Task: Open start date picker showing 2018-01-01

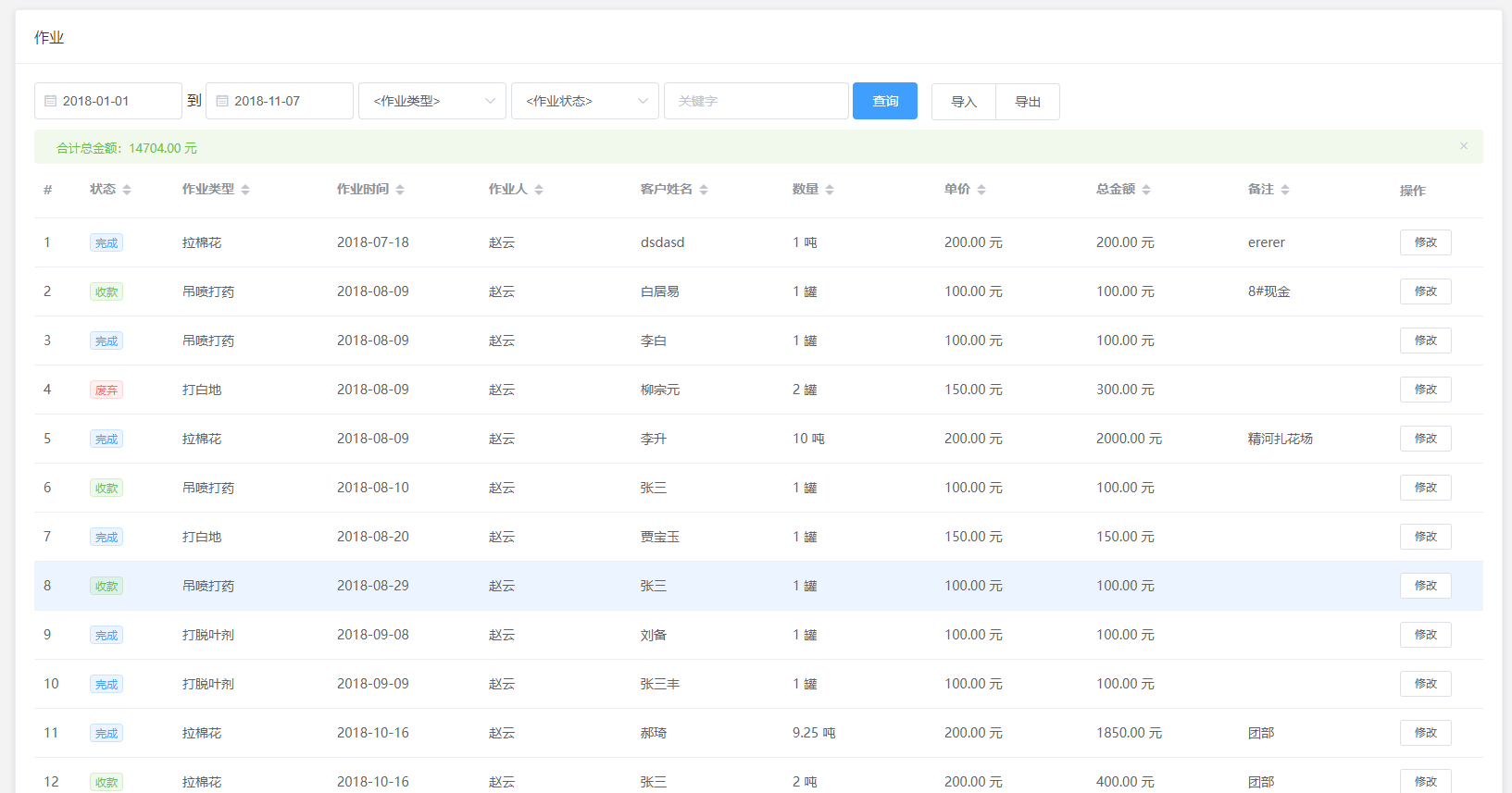Action: (x=107, y=101)
